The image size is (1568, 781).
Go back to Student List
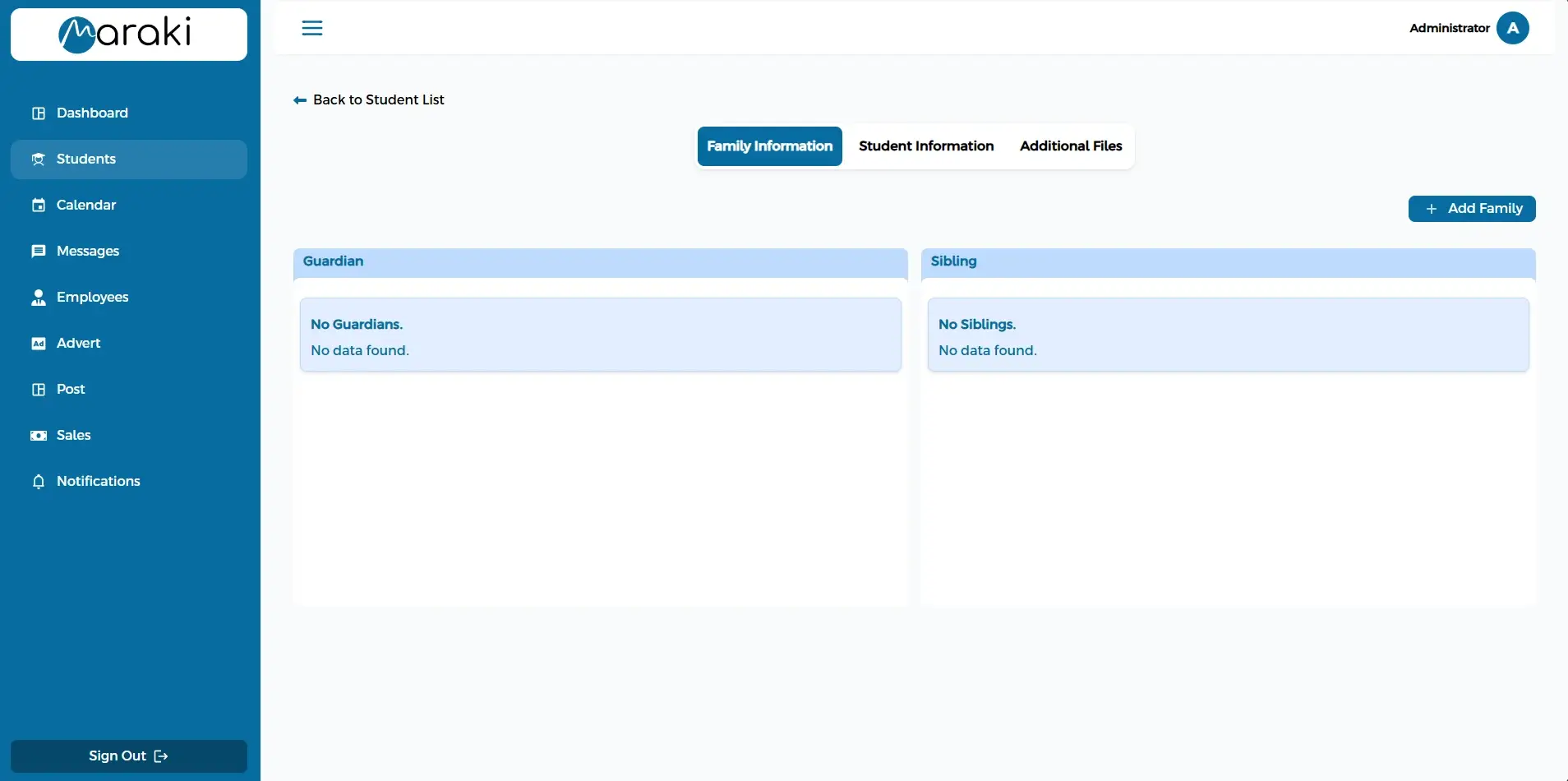369,99
